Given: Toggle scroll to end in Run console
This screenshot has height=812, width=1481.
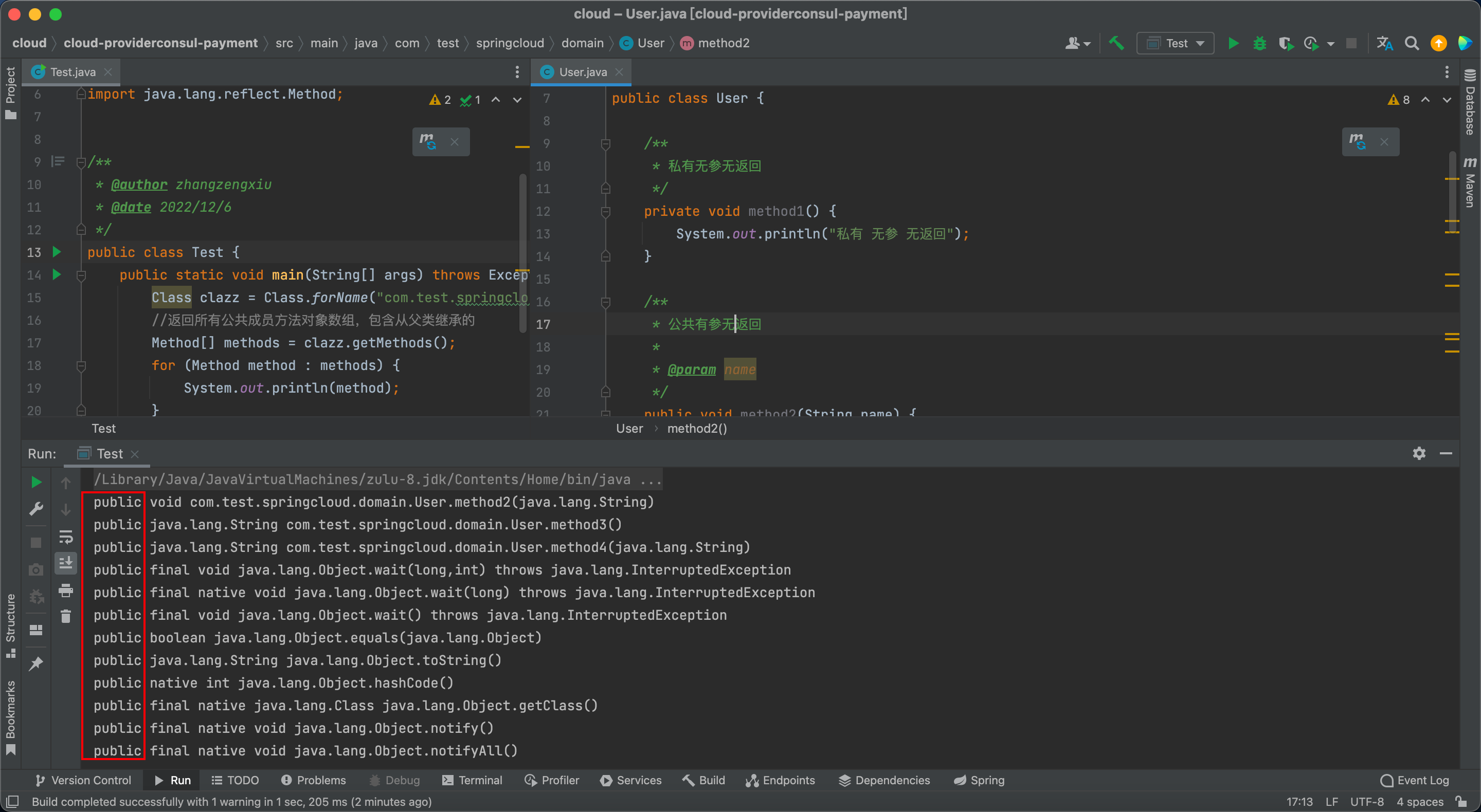Looking at the screenshot, I should (65, 563).
